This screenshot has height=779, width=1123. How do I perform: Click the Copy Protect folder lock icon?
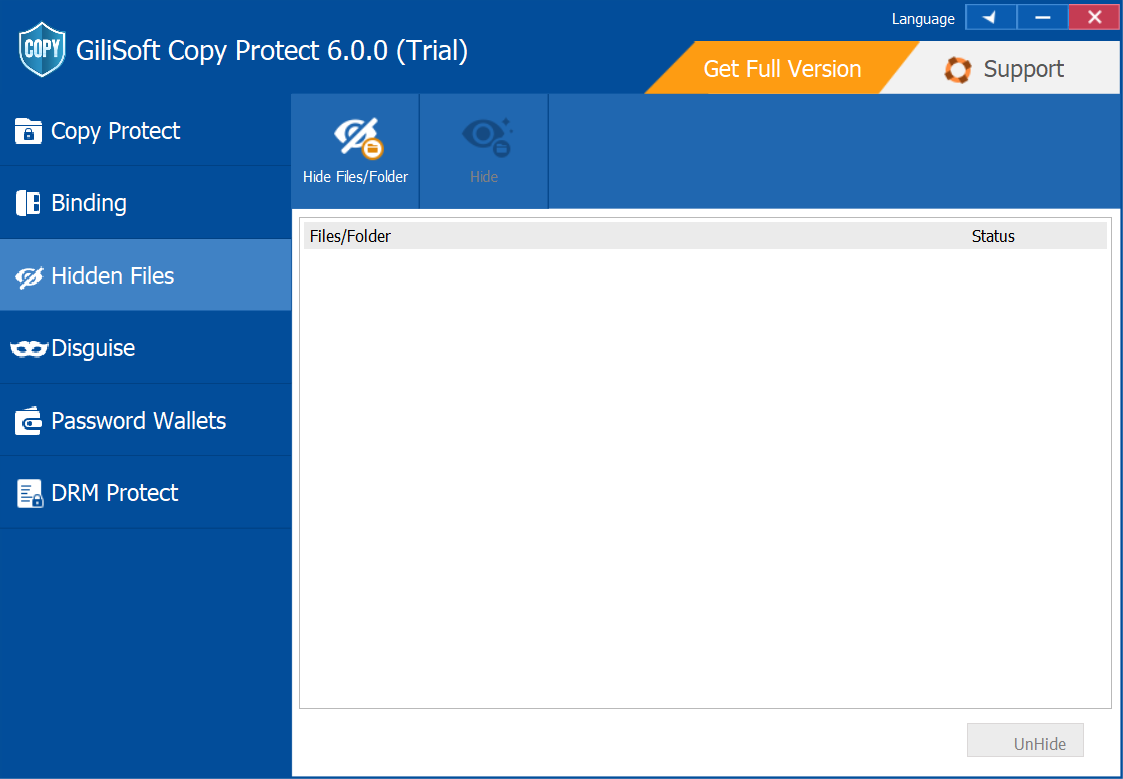(x=28, y=131)
